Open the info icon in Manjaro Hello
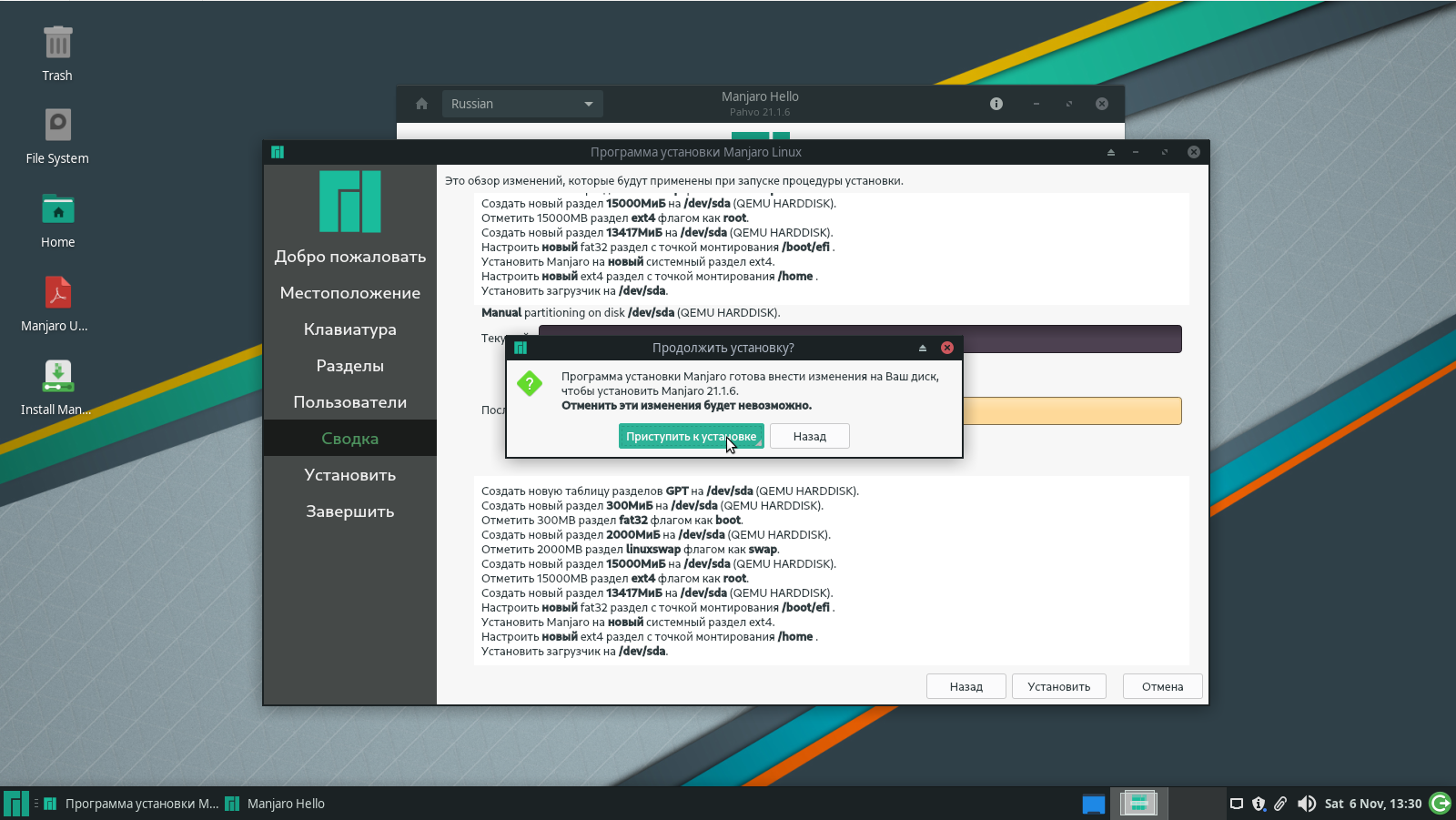 coord(996,104)
